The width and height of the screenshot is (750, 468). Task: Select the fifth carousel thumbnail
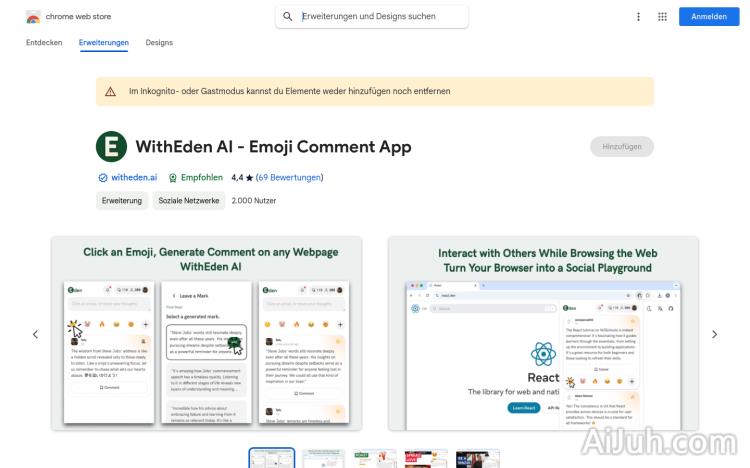478,458
